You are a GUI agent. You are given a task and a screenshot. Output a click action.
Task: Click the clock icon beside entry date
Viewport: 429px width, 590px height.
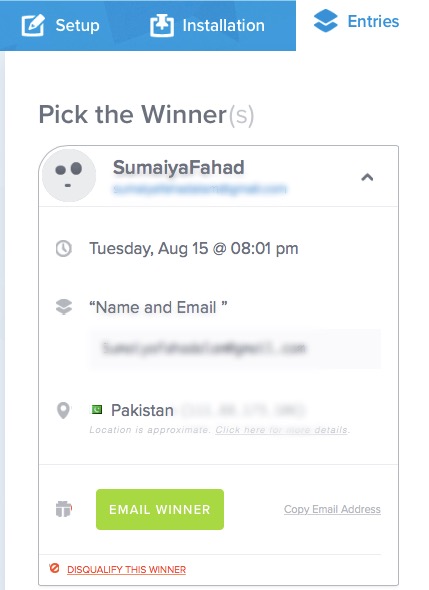64,249
